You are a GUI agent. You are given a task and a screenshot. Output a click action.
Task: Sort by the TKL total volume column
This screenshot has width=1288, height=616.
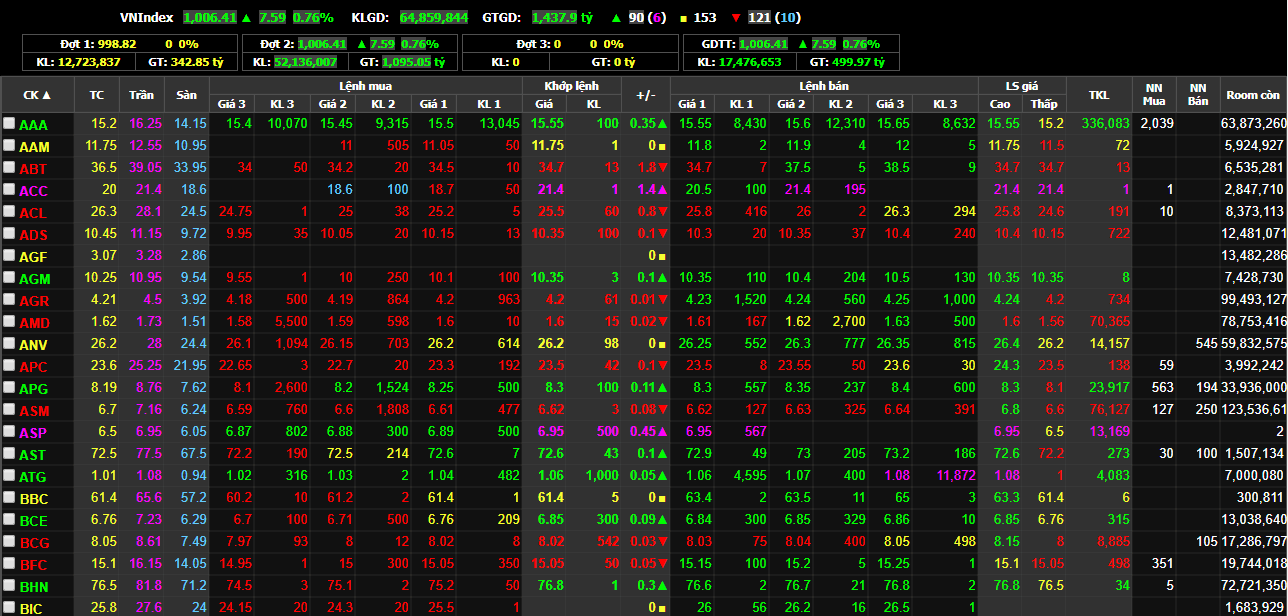[x=1099, y=95]
